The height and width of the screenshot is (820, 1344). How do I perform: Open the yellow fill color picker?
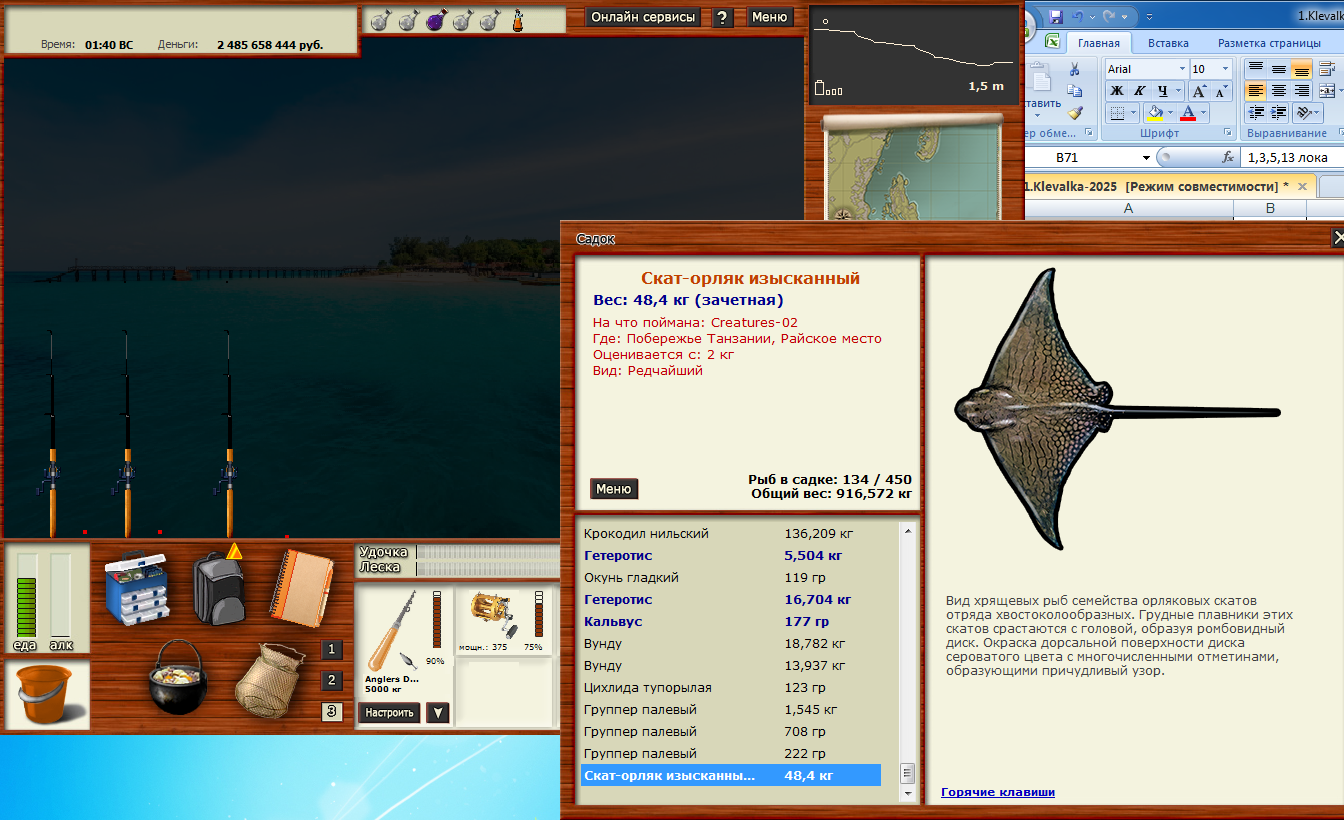tap(1170, 113)
